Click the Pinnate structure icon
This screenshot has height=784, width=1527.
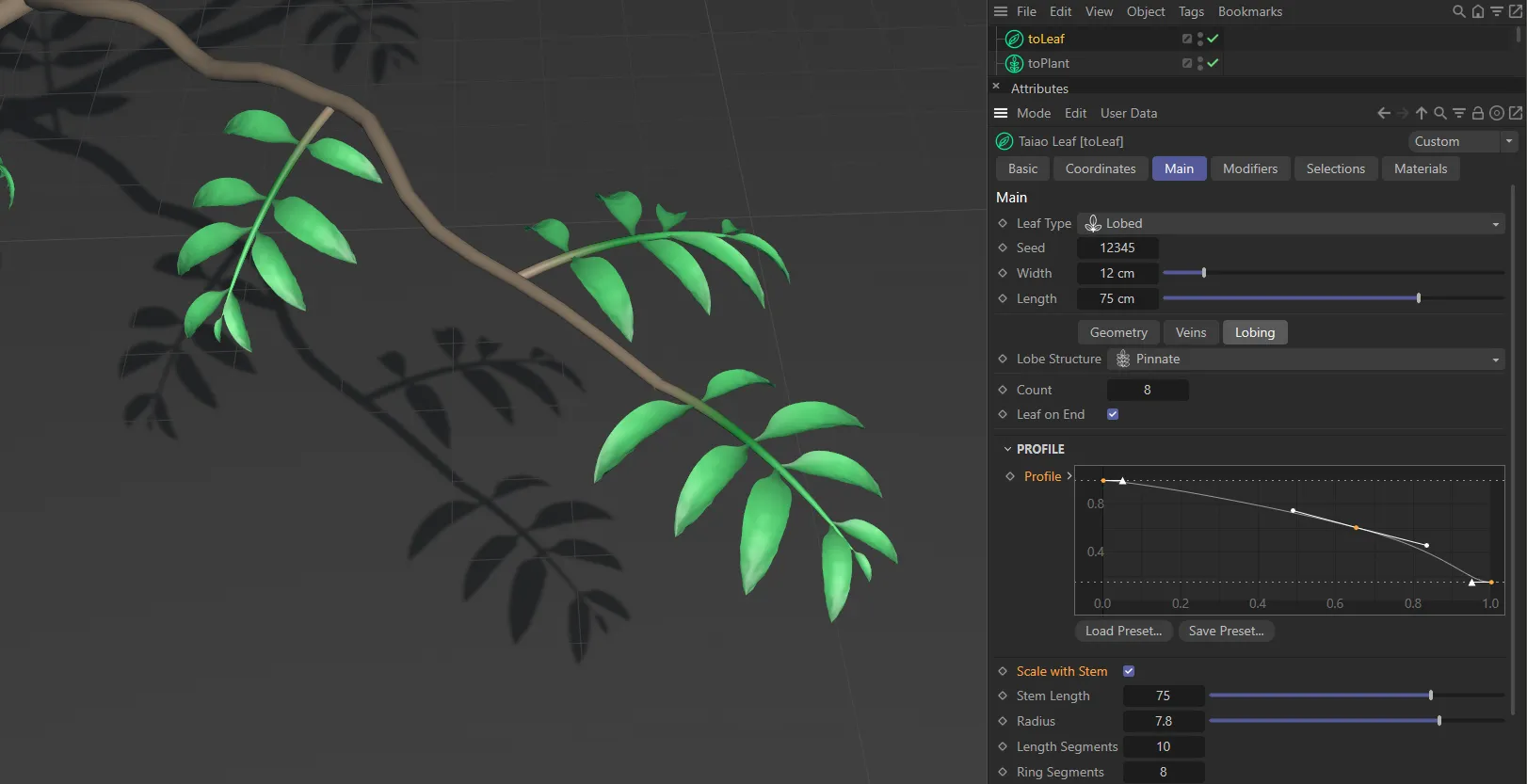pos(1123,359)
